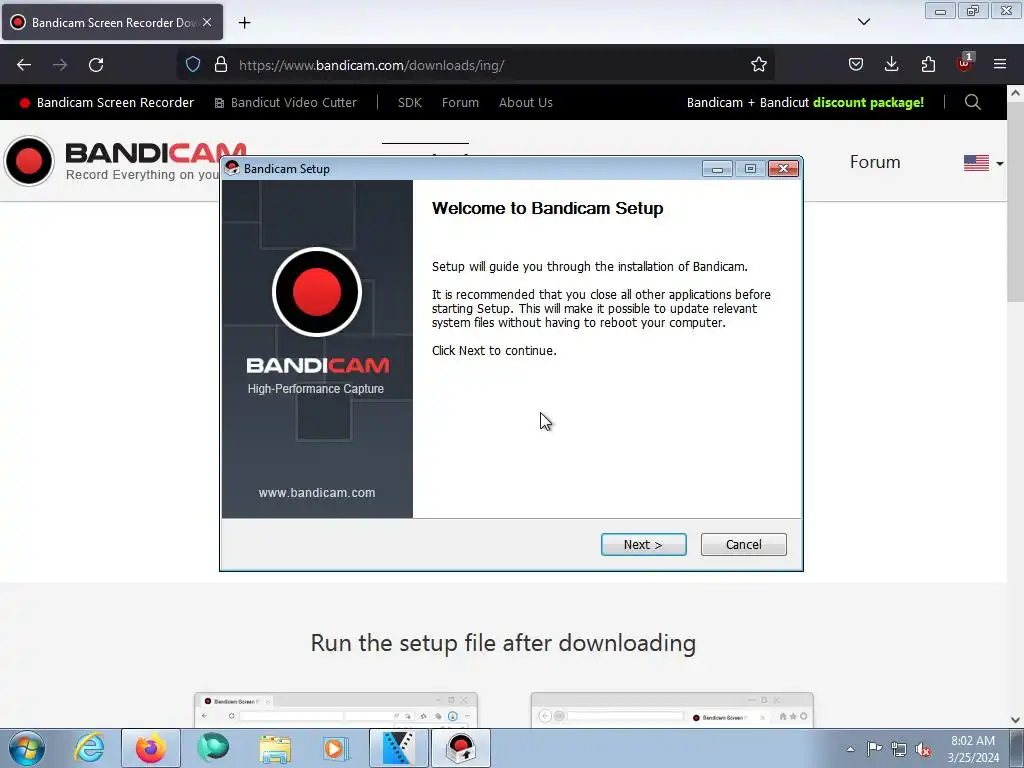Open the clapperboard video app in taskbar
This screenshot has width=1024, height=768.
398,748
